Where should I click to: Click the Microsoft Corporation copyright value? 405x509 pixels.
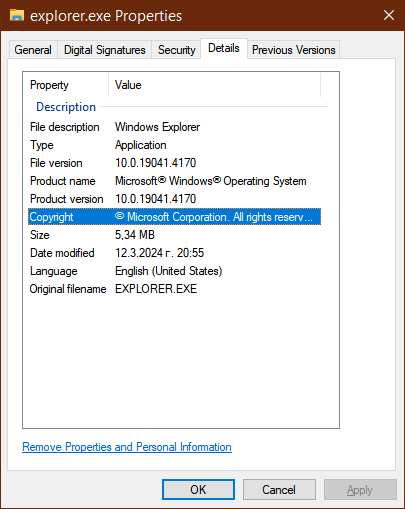tap(214, 217)
